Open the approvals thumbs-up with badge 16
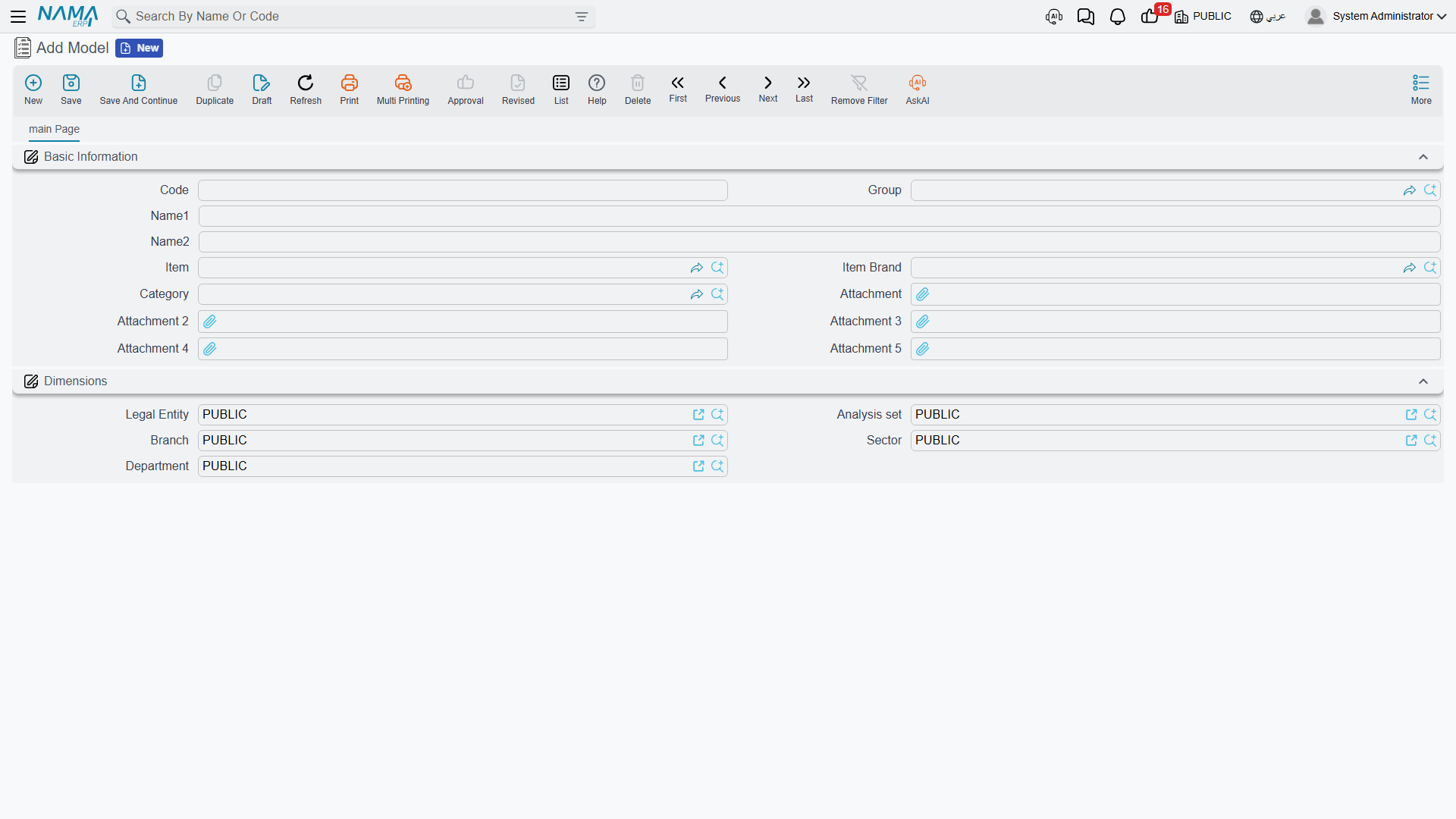 pyautogui.click(x=1150, y=16)
